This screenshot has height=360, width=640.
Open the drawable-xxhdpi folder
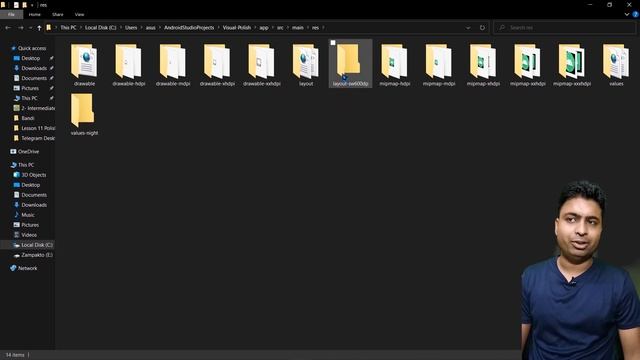click(x=262, y=65)
